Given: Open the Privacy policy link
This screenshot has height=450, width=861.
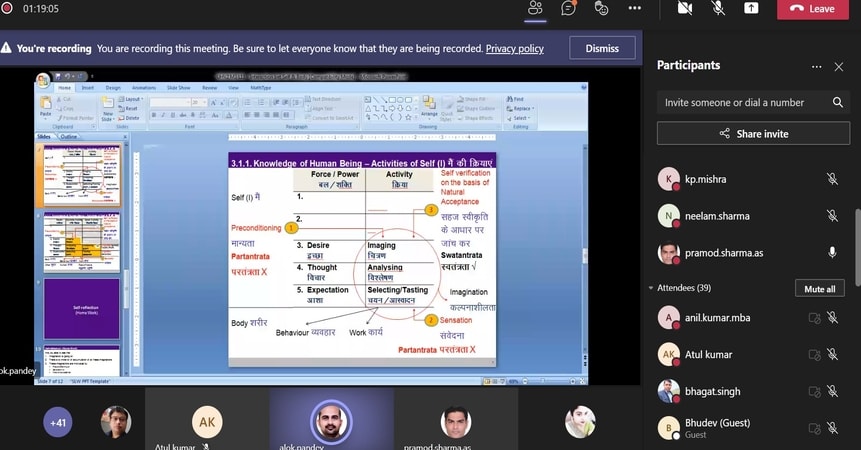Looking at the screenshot, I should 514,48.
